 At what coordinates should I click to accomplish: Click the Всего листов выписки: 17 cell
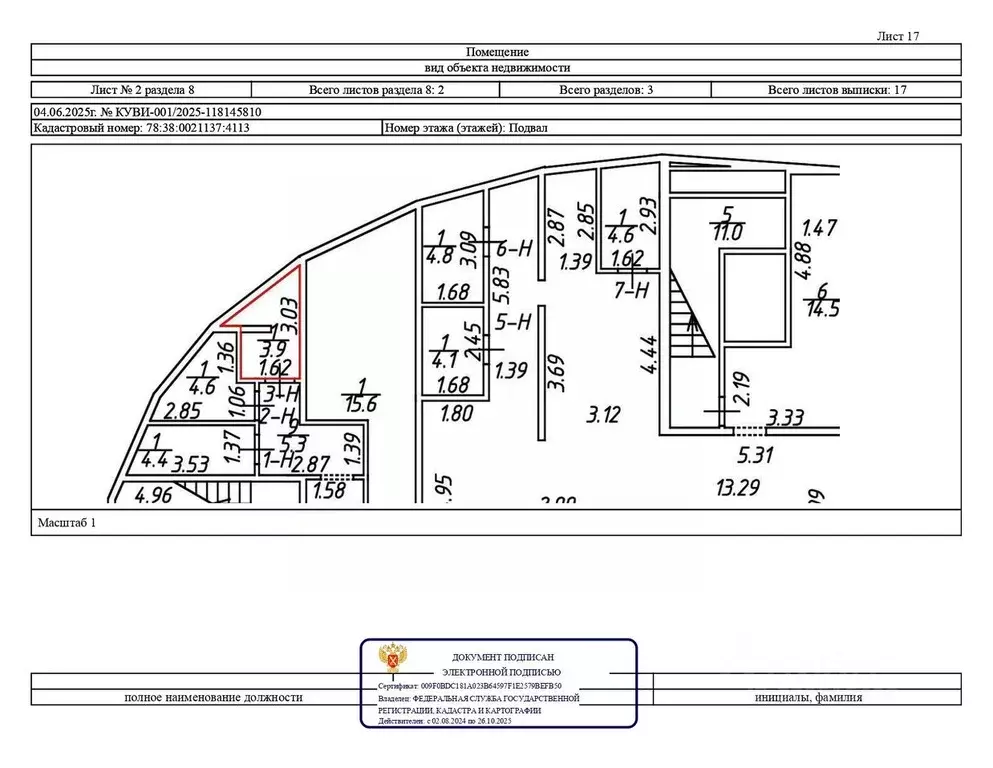(x=836, y=90)
